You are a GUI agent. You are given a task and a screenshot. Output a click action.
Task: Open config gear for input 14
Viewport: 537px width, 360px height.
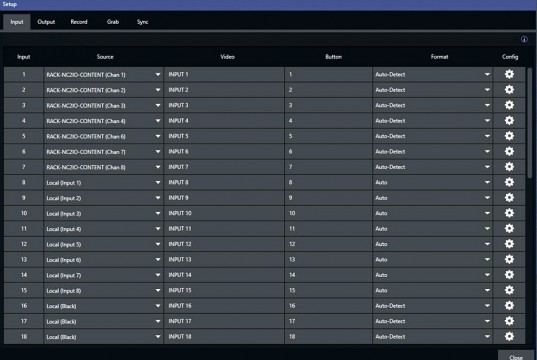[509, 275]
